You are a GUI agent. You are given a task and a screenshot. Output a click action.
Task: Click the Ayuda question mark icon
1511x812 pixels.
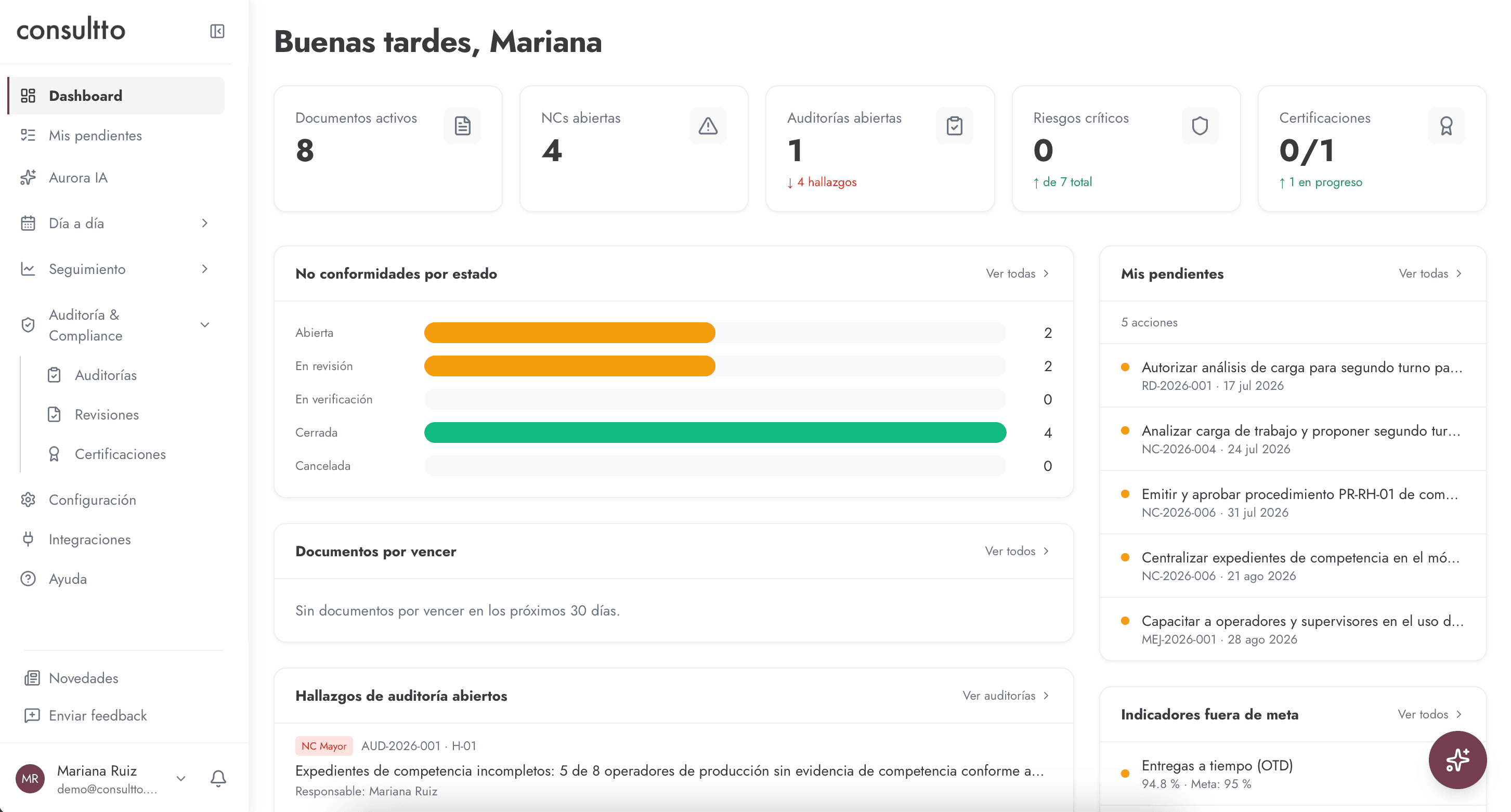(x=28, y=579)
